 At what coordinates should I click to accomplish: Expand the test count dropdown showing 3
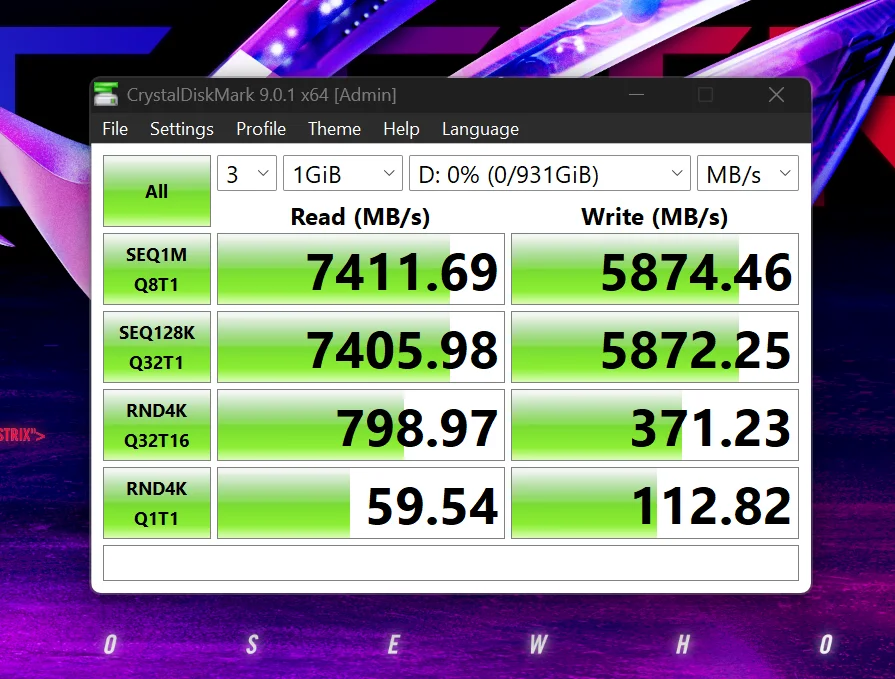pyautogui.click(x=247, y=173)
